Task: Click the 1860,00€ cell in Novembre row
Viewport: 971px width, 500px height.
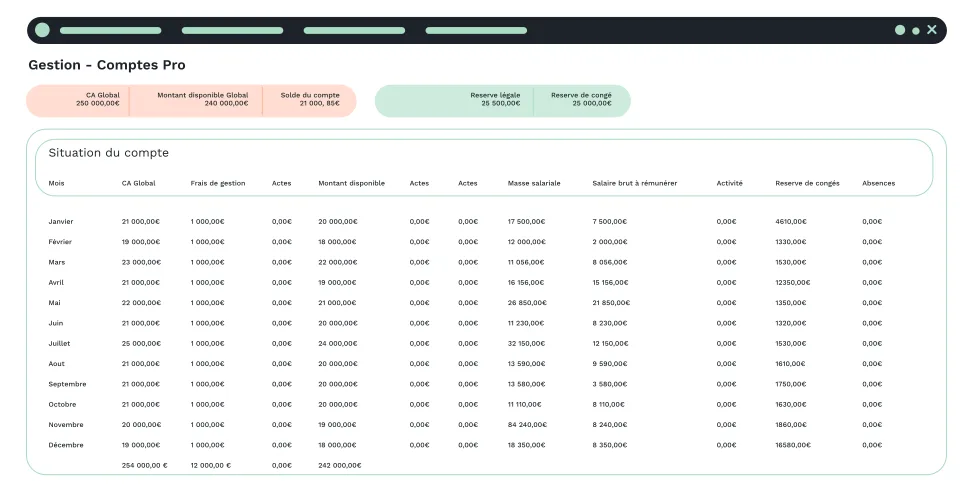Action: pyautogui.click(x=791, y=425)
